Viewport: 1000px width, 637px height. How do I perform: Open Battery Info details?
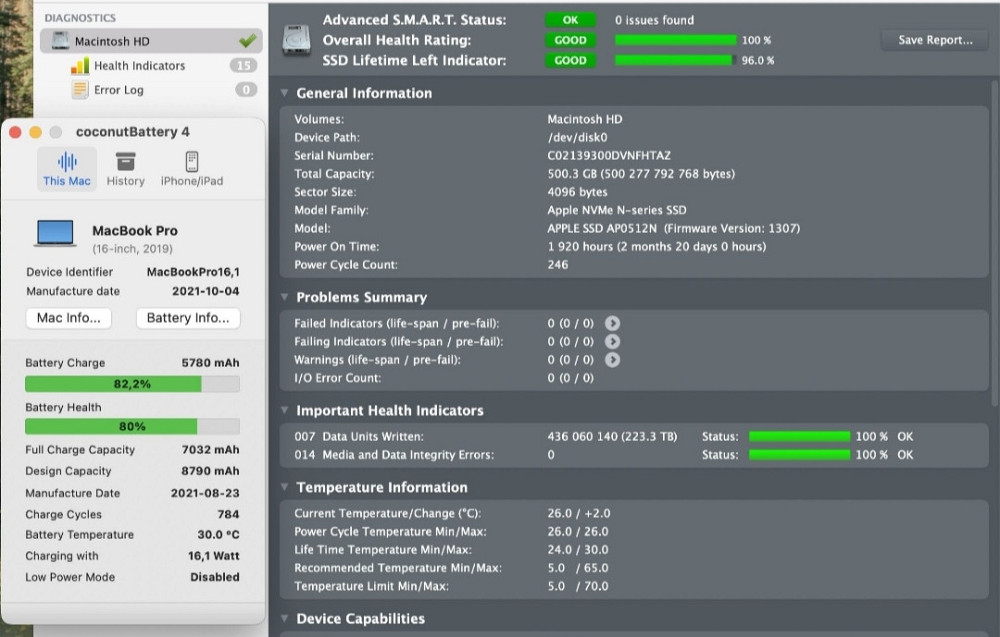pos(187,317)
